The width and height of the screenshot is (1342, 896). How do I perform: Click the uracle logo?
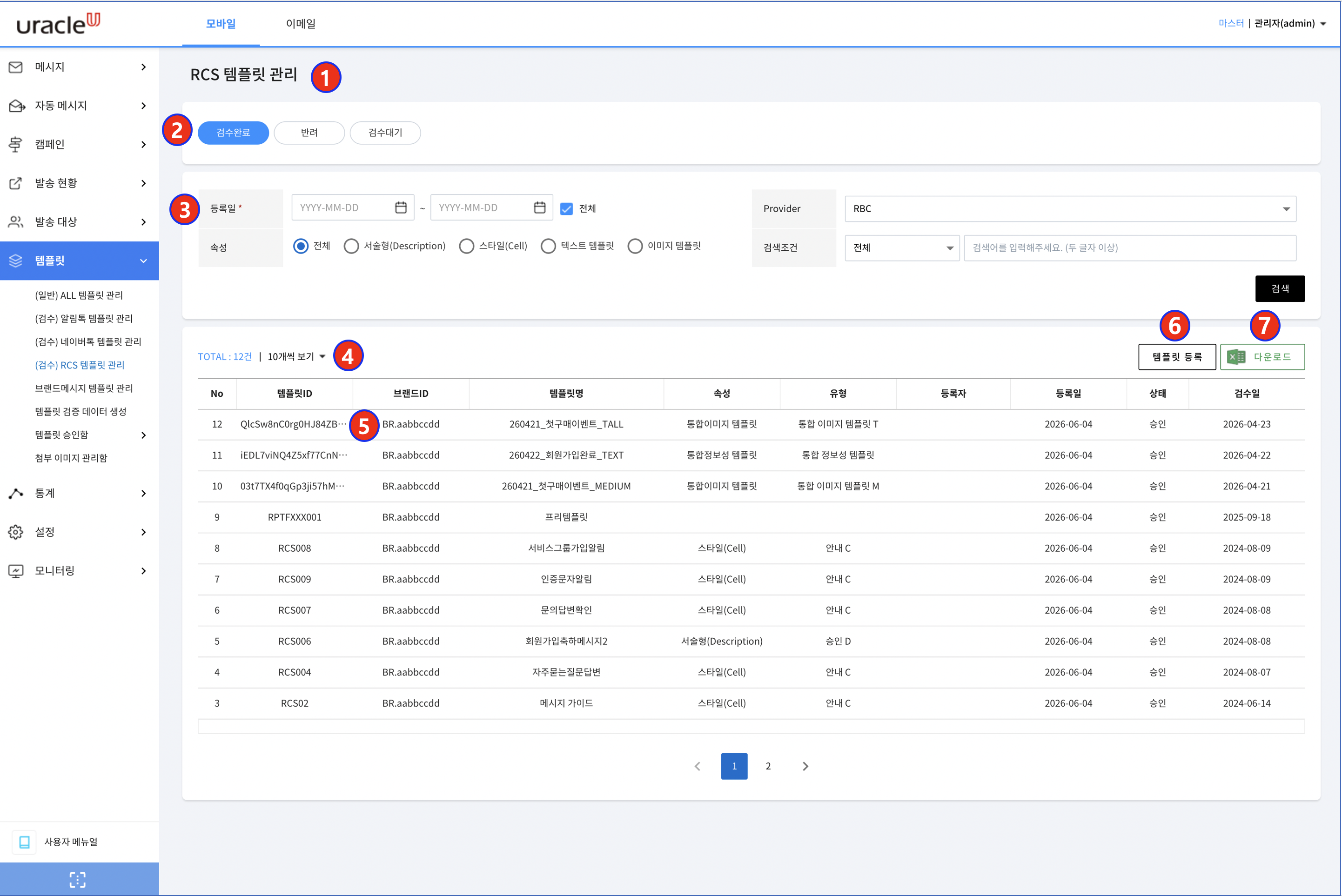pos(58,23)
